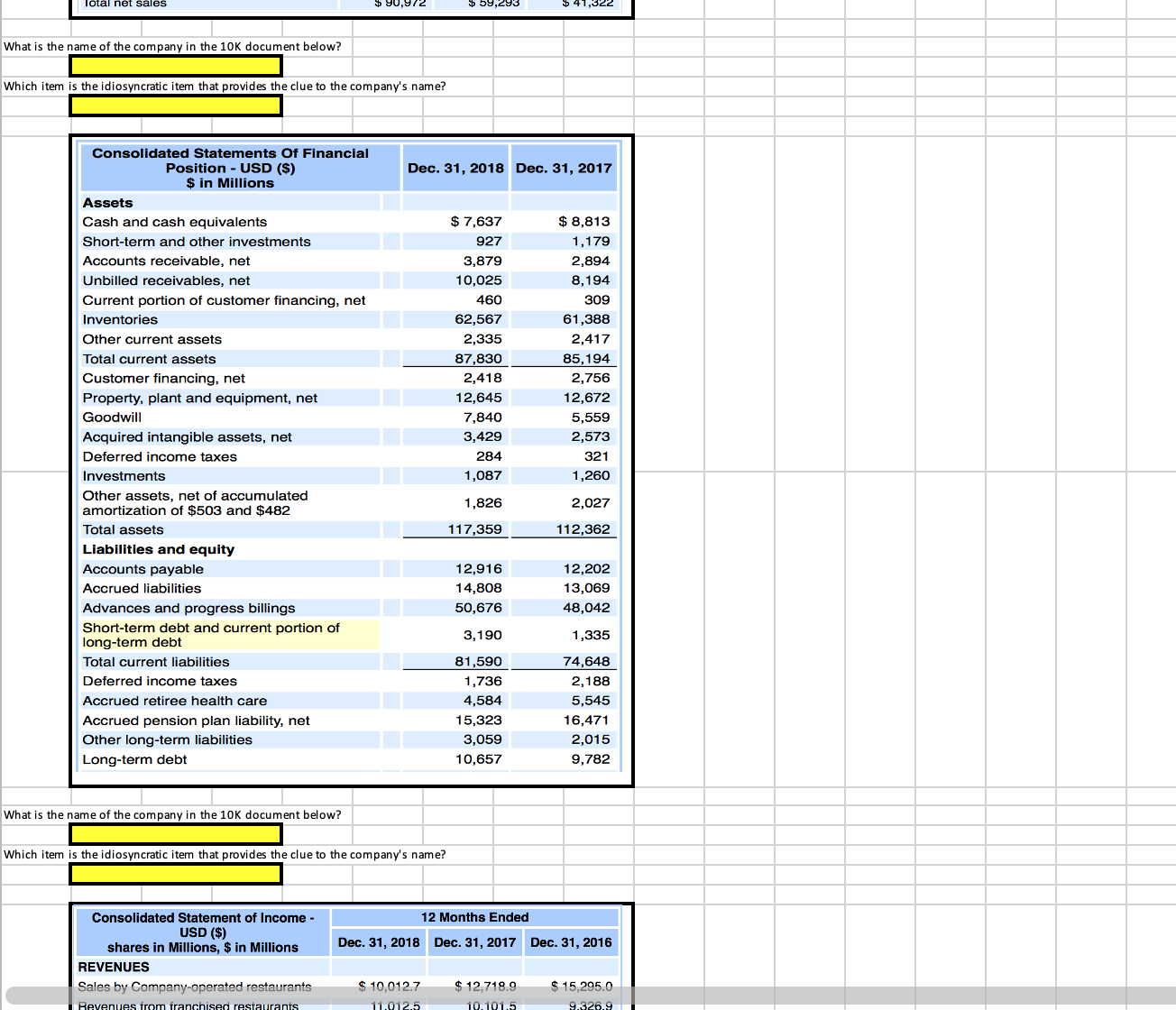Click second 'Which item is the idiosyncratic item' question
Image resolution: width=1176 pixels, height=1010 pixels.
coord(225,854)
